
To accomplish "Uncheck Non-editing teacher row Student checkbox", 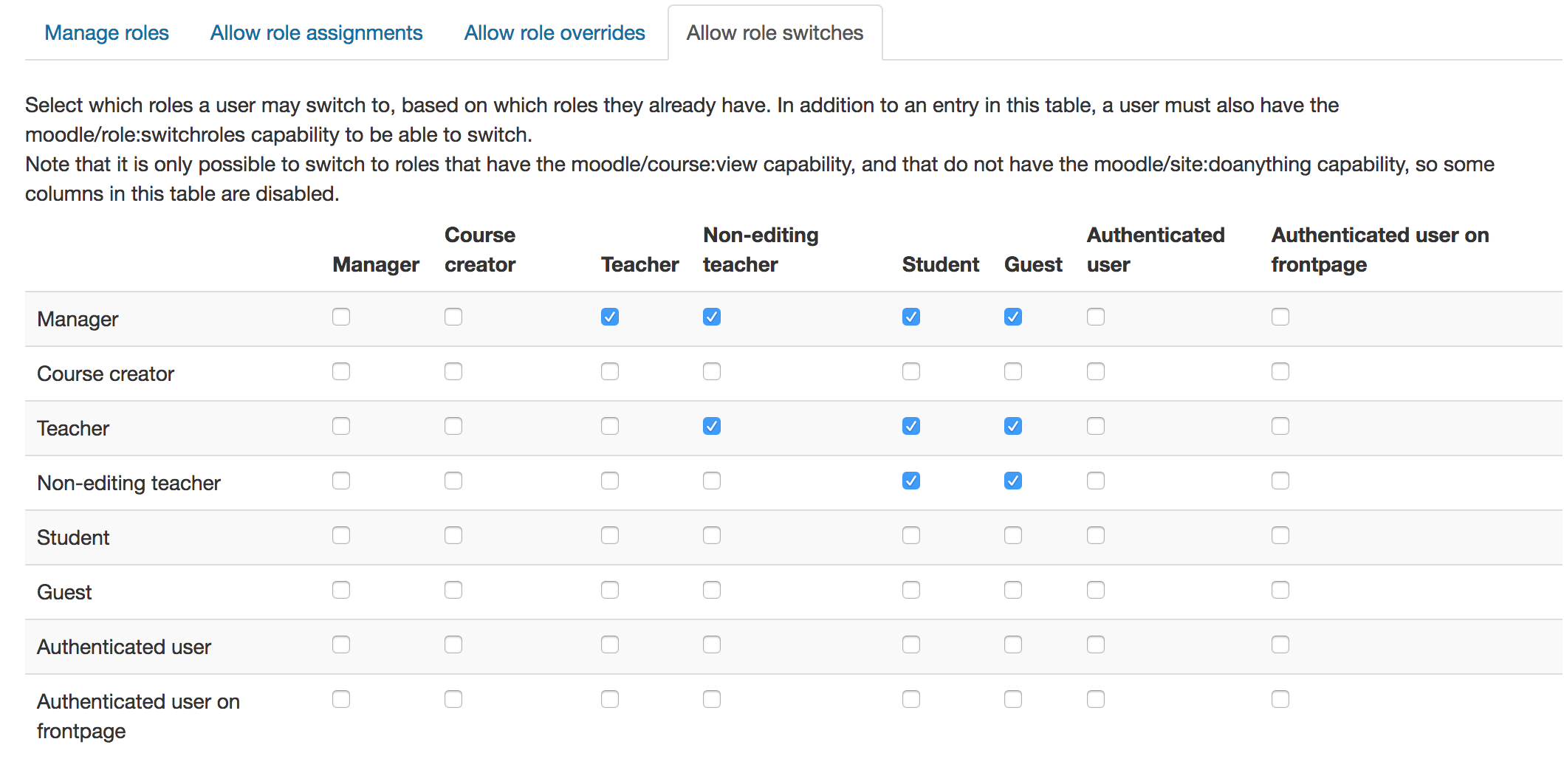I will point(911,481).
